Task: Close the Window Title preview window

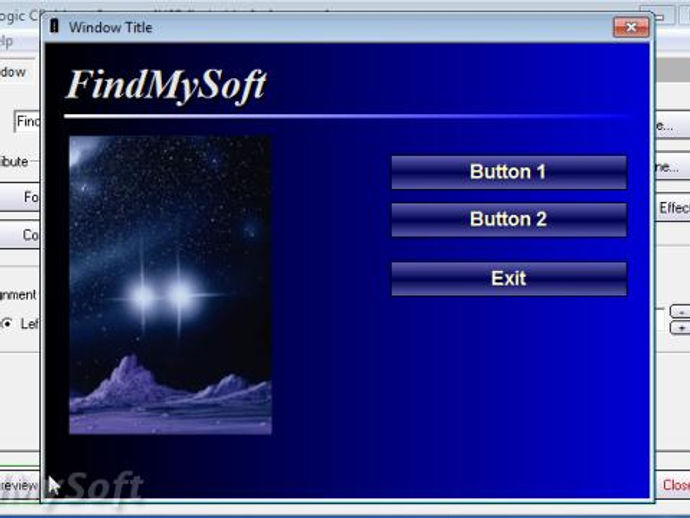Action: 631,27
